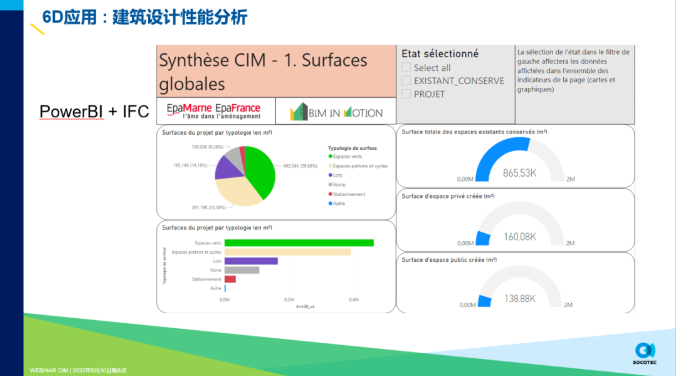Click the 391.19K pie data label
Screen dimensions: 678x376
209,207
